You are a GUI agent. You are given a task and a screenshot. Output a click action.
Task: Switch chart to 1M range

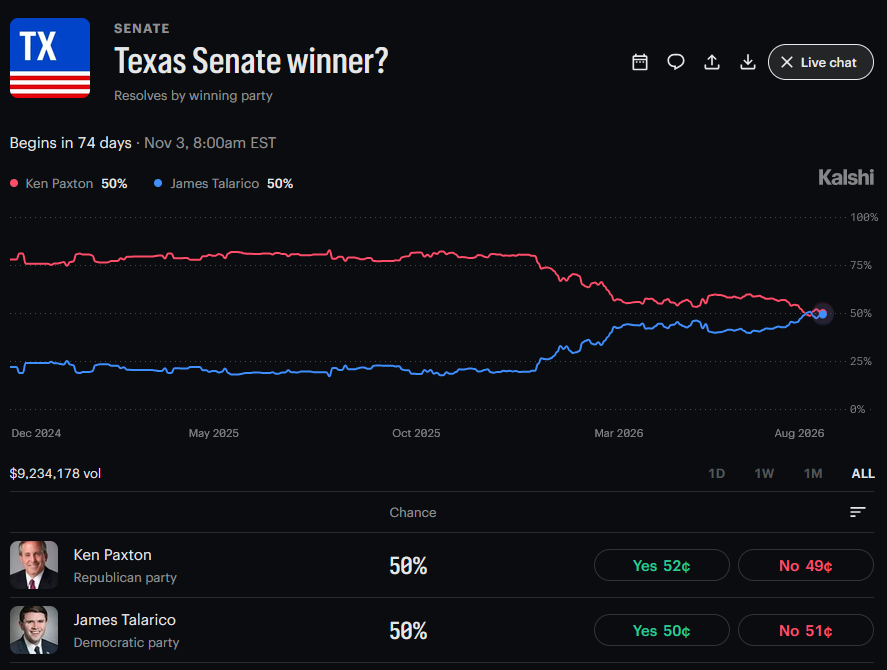813,474
